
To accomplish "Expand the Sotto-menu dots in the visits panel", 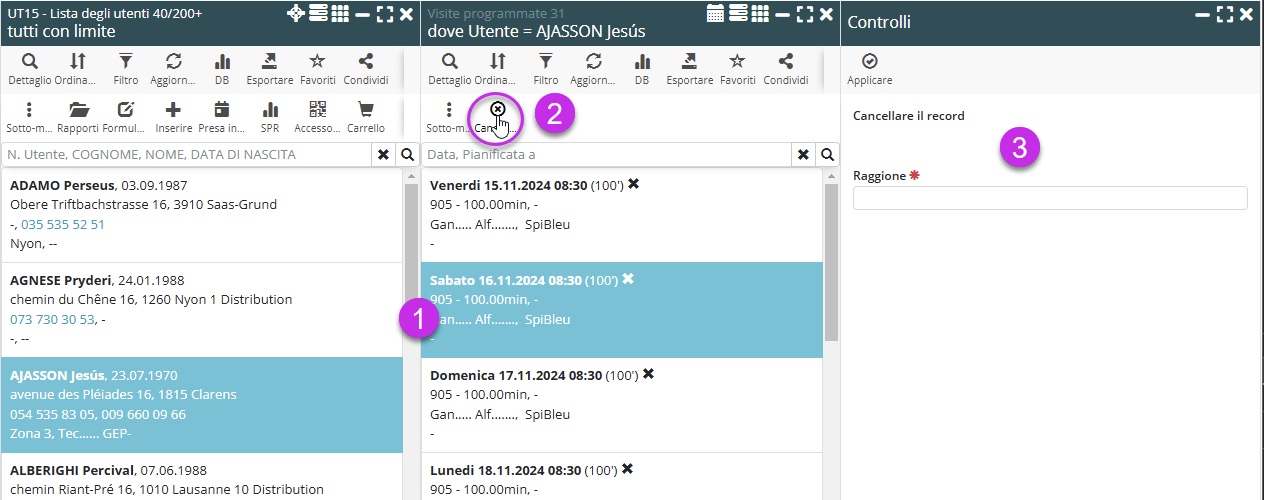I will [449, 110].
